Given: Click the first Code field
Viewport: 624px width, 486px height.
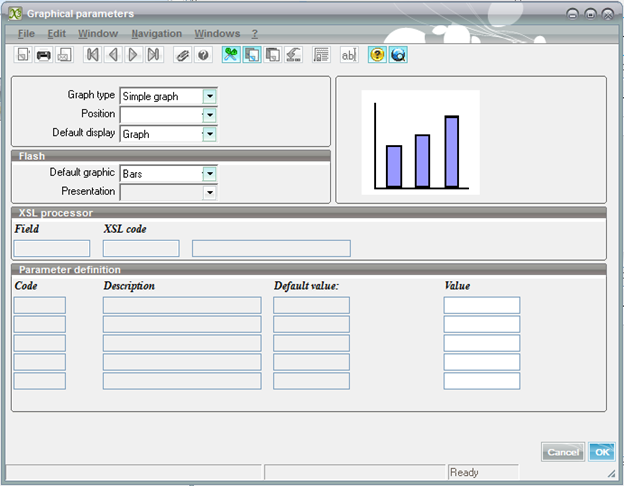Looking at the screenshot, I should (40, 305).
